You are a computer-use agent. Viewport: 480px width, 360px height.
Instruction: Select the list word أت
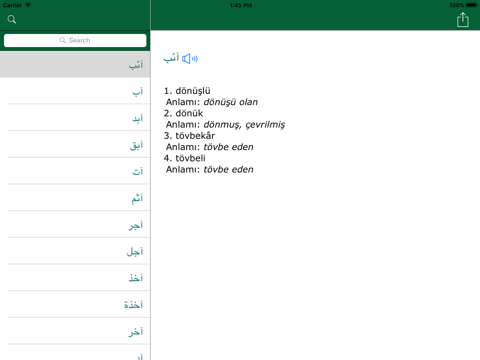[75, 171]
